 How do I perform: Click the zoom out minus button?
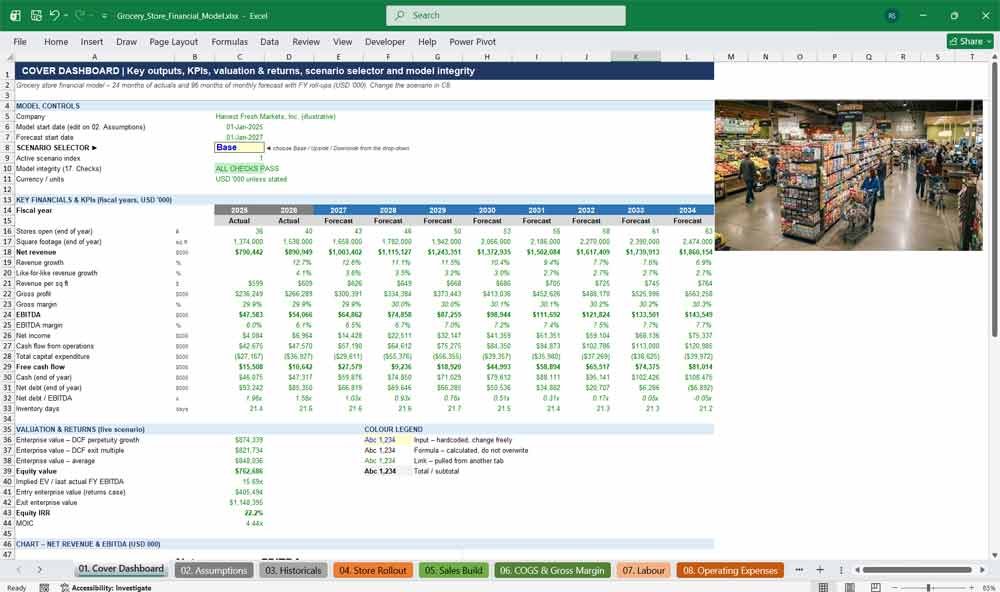click(894, 587)
